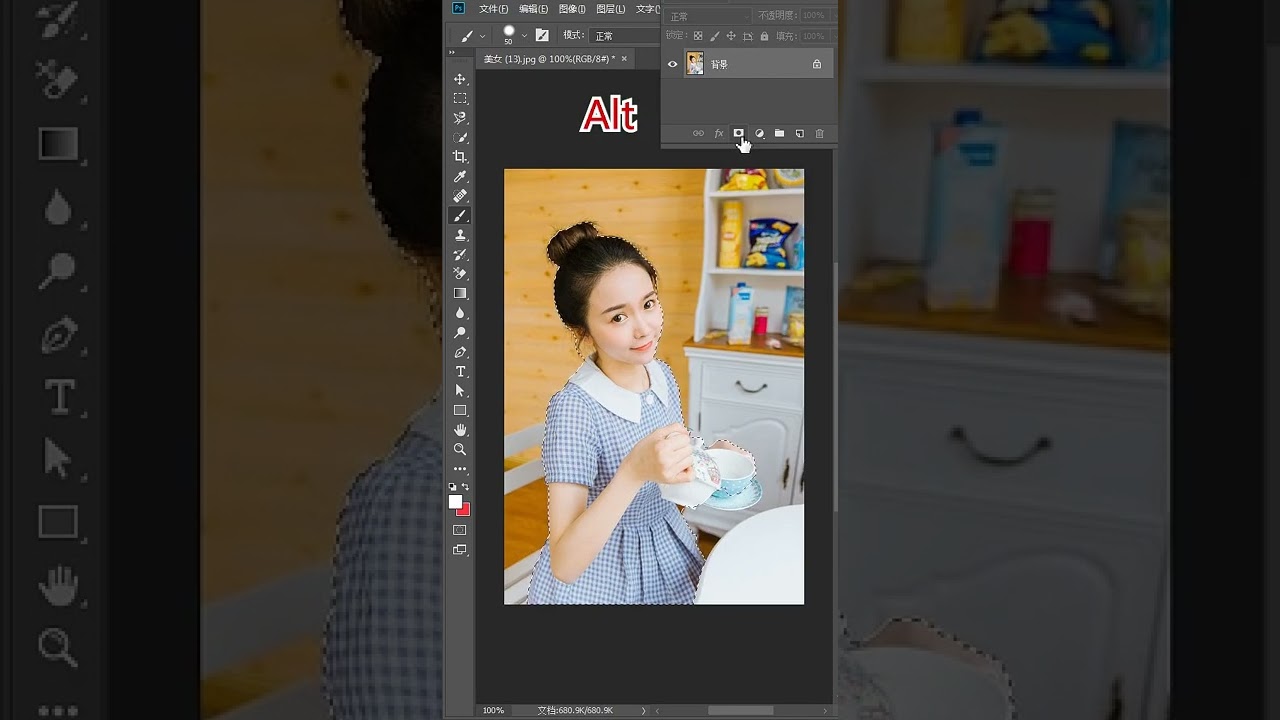Open the 模式 blend mode dropdown
1280x720 pixels.
pos(624,36)
